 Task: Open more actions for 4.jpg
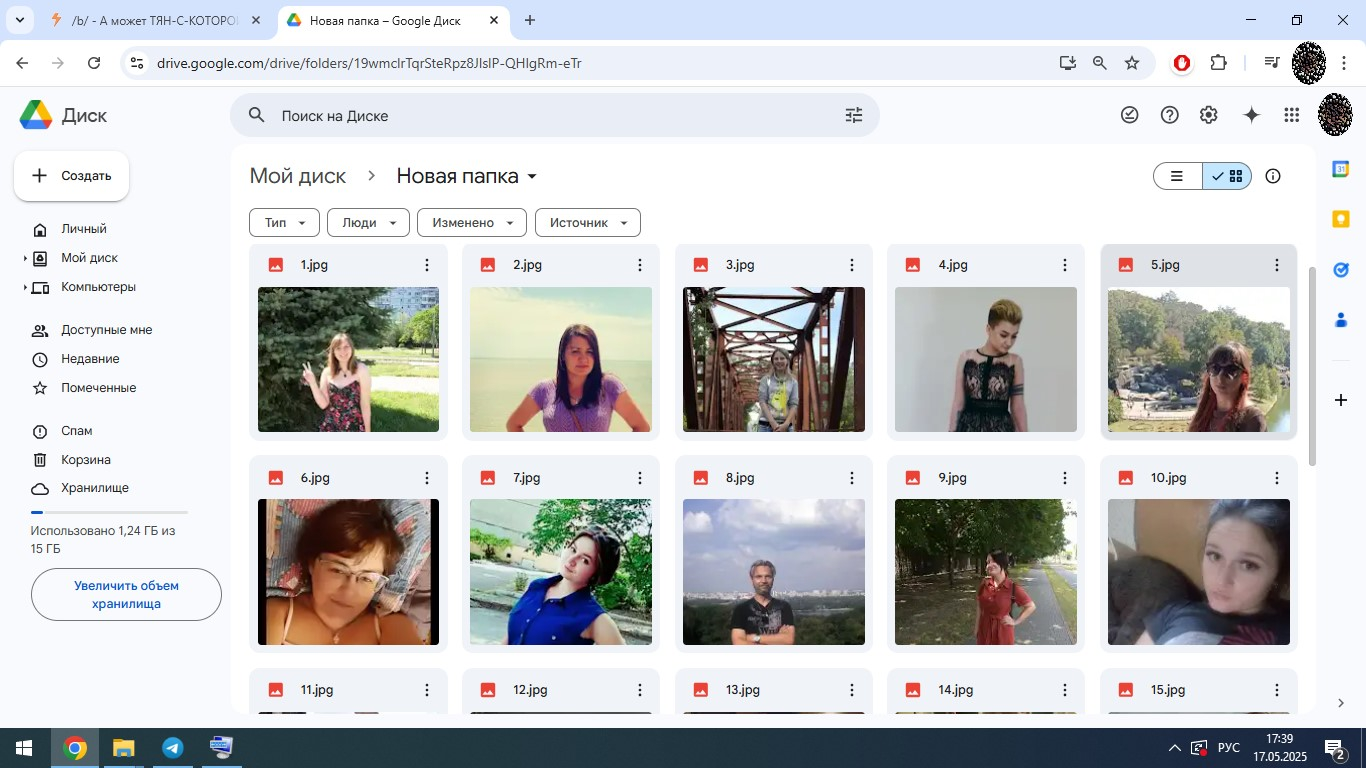tap(1065, 265)
